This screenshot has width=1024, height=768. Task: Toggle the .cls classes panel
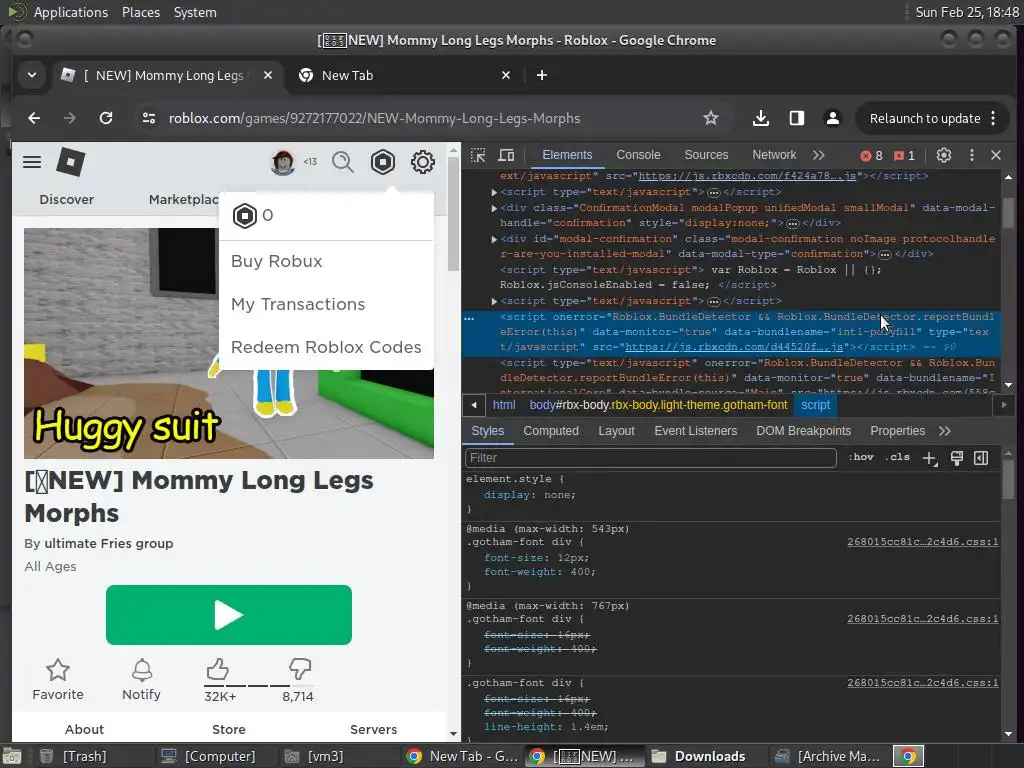click(899, 457)
